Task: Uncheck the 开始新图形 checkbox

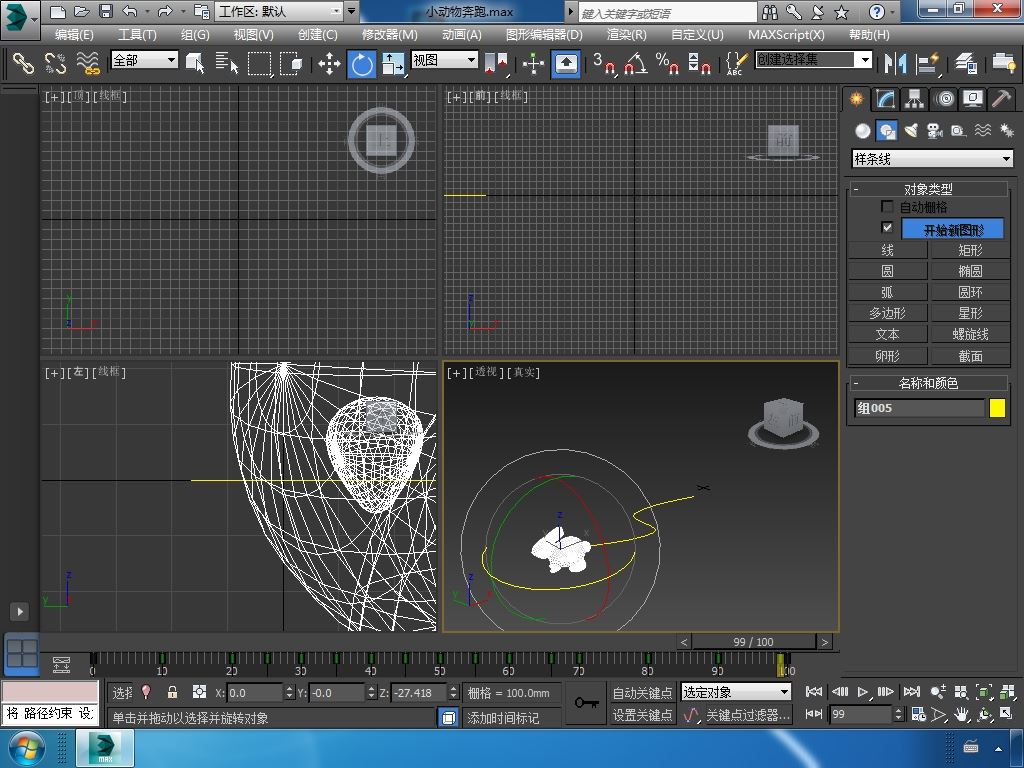Action: [887, 228]
